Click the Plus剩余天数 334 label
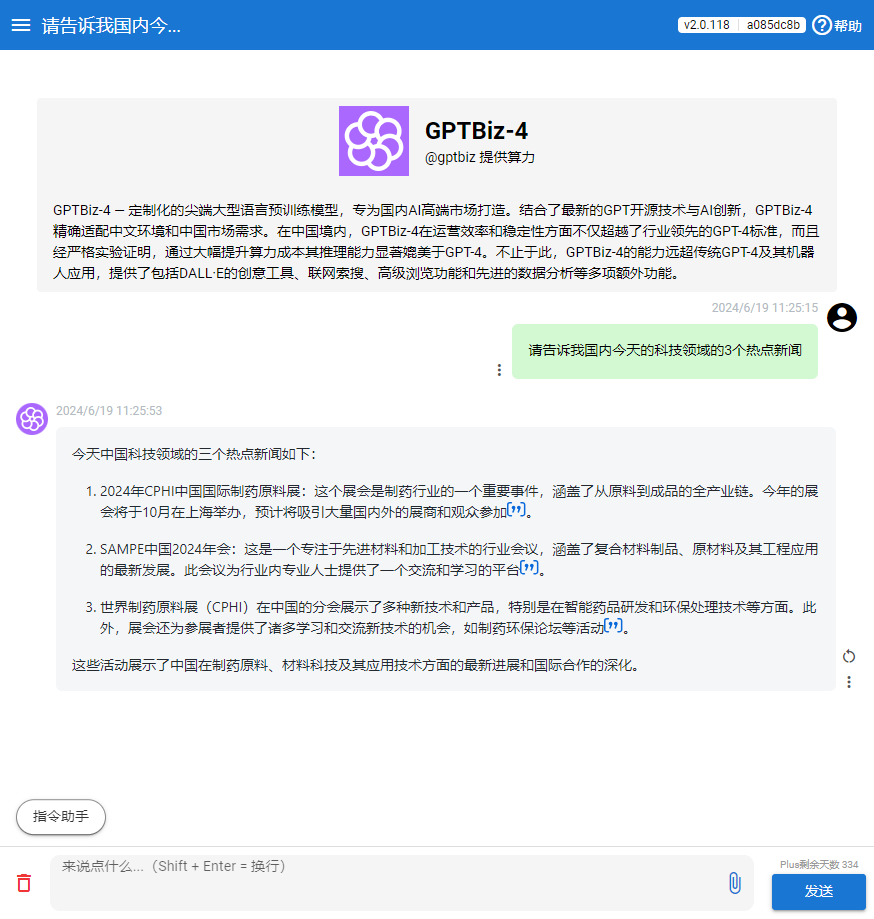The width and height of the screenshot is (874, 919). tap(819, 864)
